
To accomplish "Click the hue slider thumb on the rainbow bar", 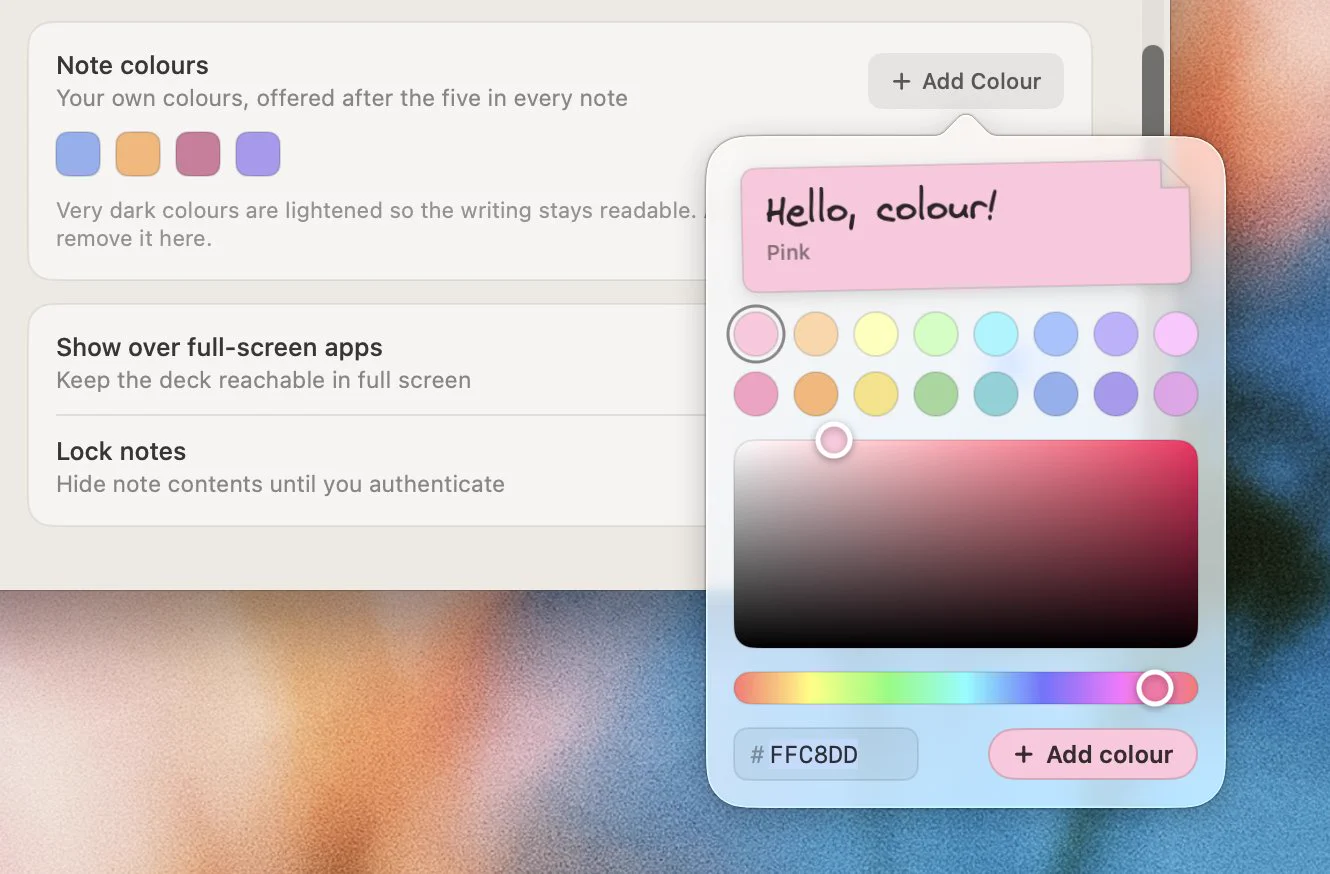I will tap(1156, 688).
